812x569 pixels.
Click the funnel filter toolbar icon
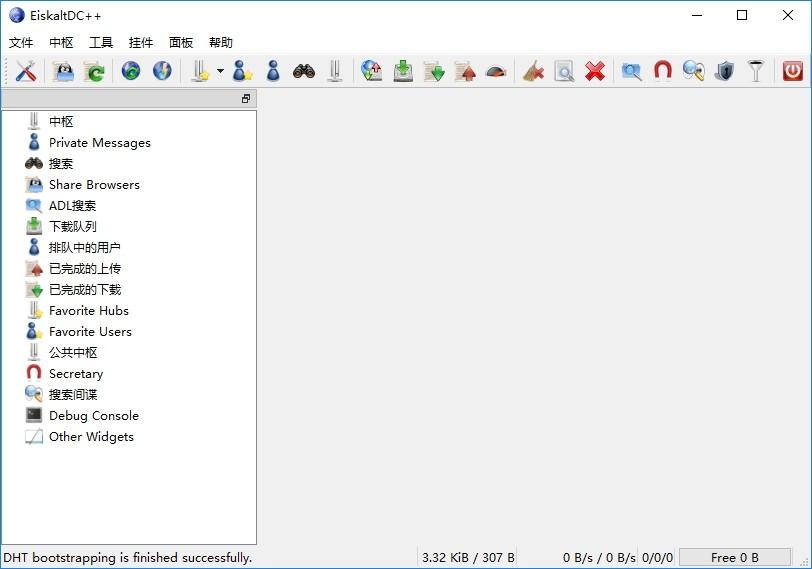[756, 71]
